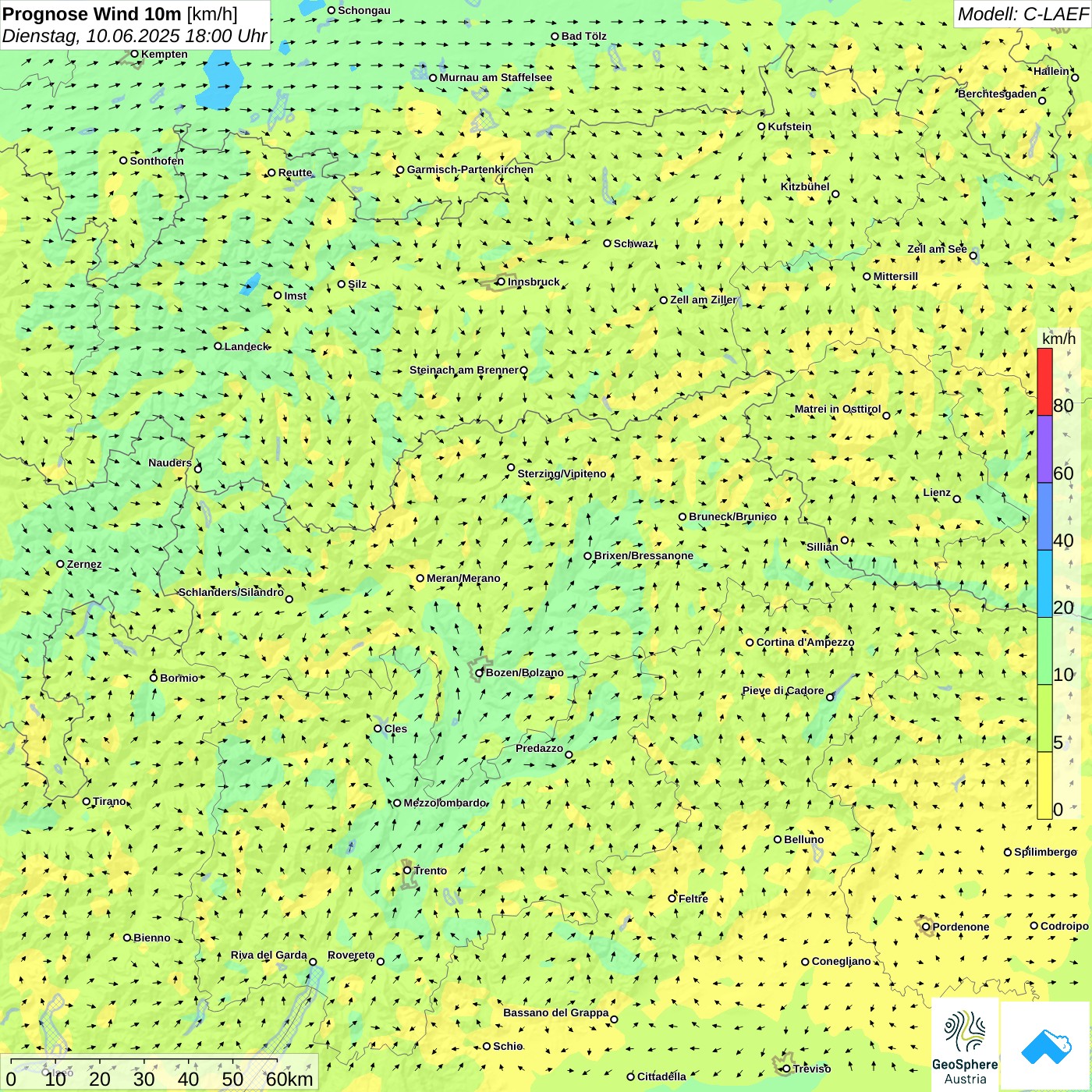The image size is (1092, 1092).
Task: Click the Mezzolombardo label
Action: (445, 803)
